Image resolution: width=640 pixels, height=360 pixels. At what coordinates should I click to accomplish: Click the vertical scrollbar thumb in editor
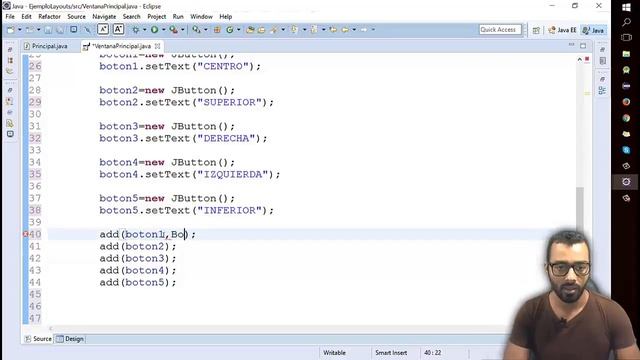[x=580, y=209]
